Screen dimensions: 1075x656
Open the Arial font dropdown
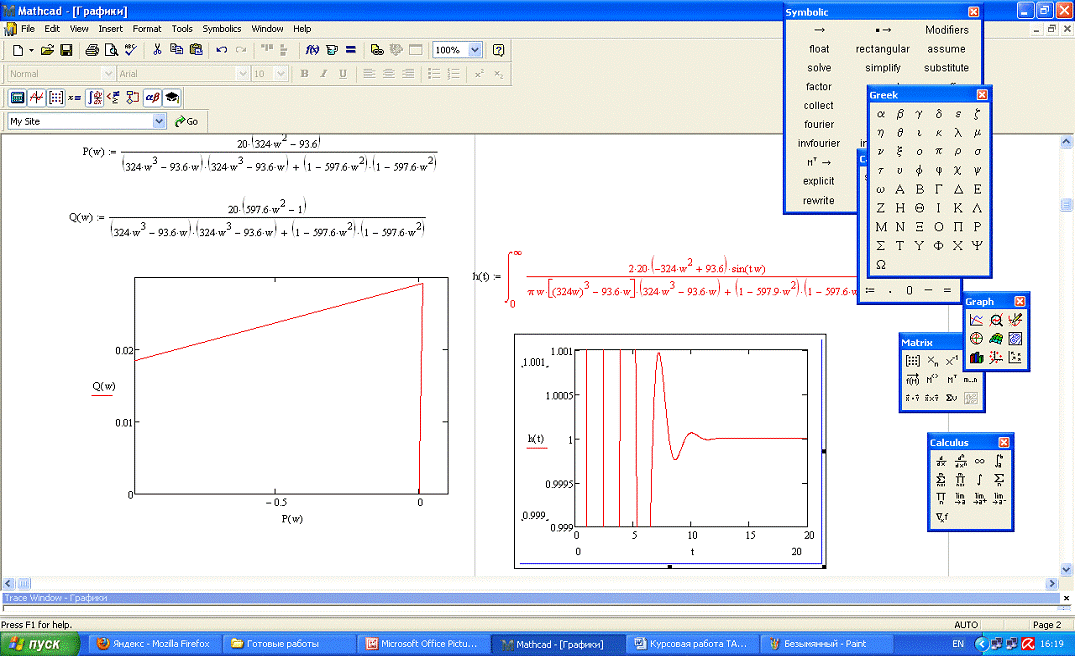point(242,74)
